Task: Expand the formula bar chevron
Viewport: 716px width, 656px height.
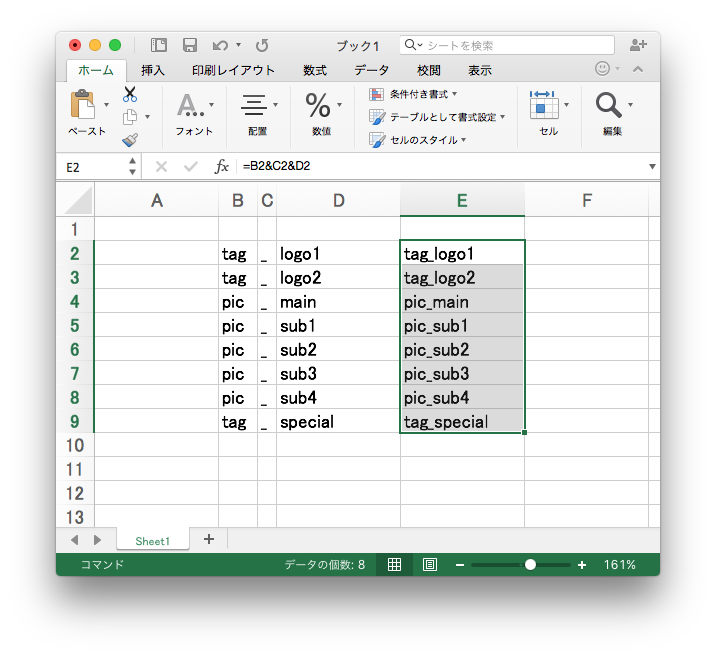Action: point(652,167)
